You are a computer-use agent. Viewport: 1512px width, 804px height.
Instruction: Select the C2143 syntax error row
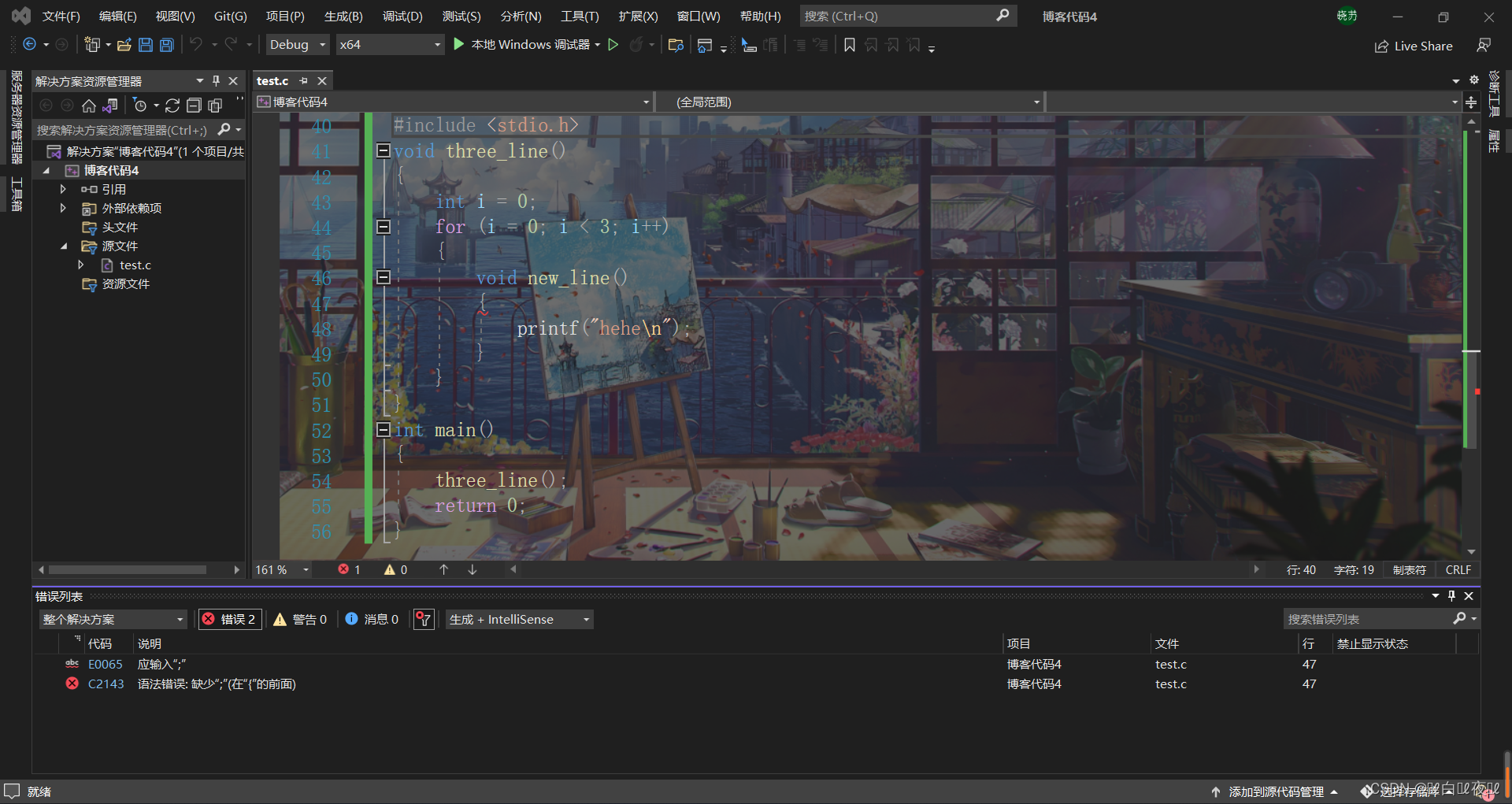pos(756,684)
